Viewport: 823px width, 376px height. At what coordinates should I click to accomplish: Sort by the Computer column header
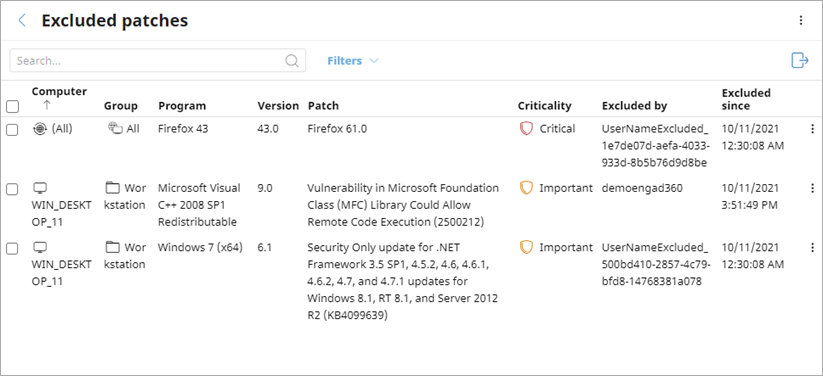tap(59, 91)
